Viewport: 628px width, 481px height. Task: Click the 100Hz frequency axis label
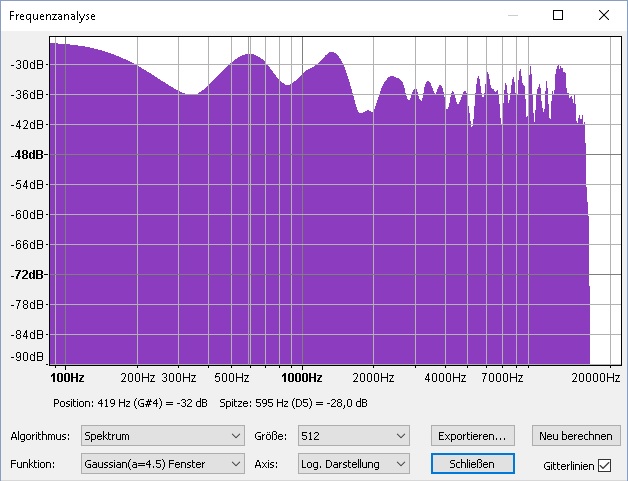[x=67, y=378]
